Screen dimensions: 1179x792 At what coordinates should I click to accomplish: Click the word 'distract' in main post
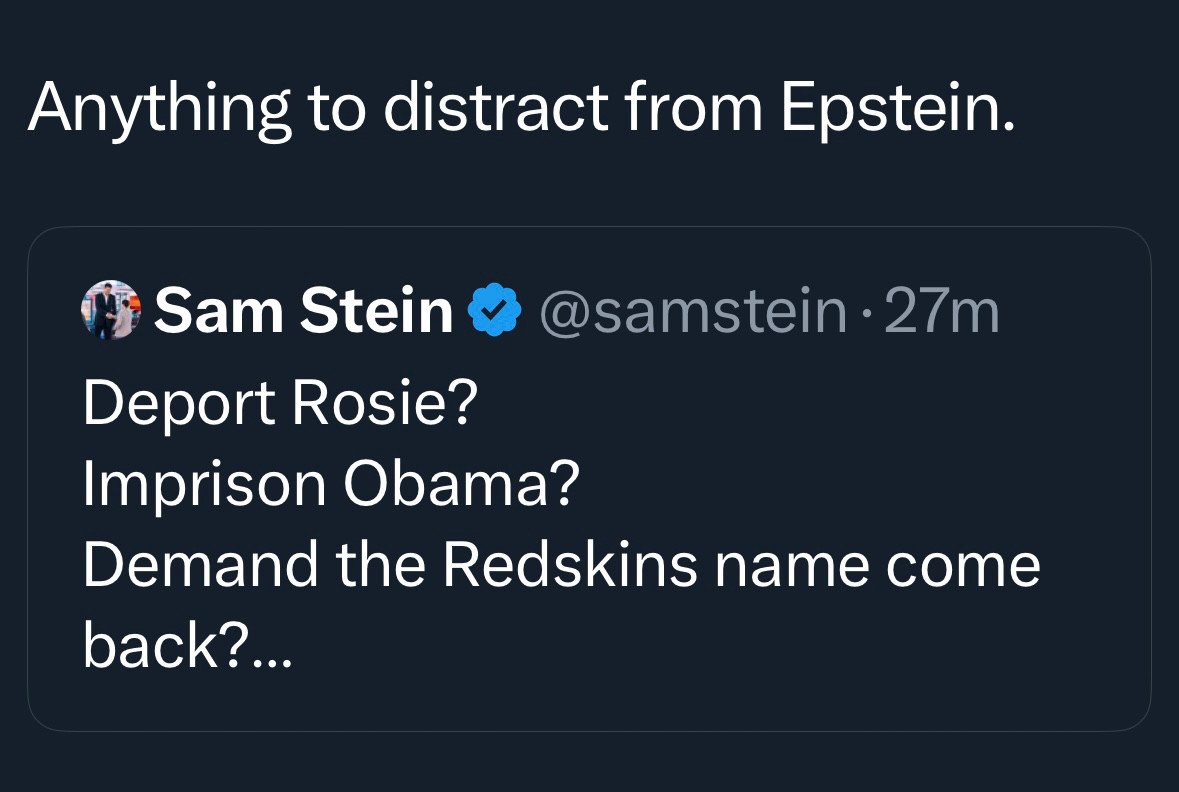point(496,109)
